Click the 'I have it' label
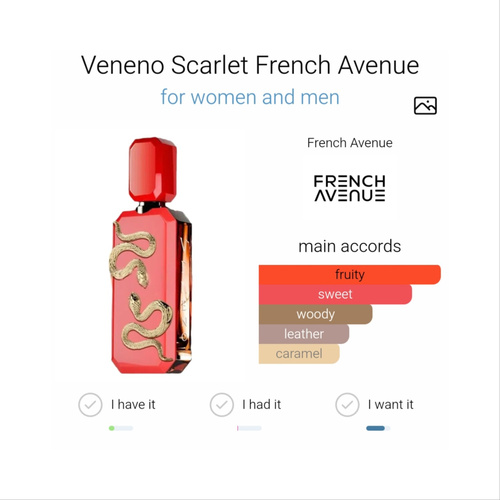This screenshot has height=500, width=500. pyautogui.click(x=133, y=405)
